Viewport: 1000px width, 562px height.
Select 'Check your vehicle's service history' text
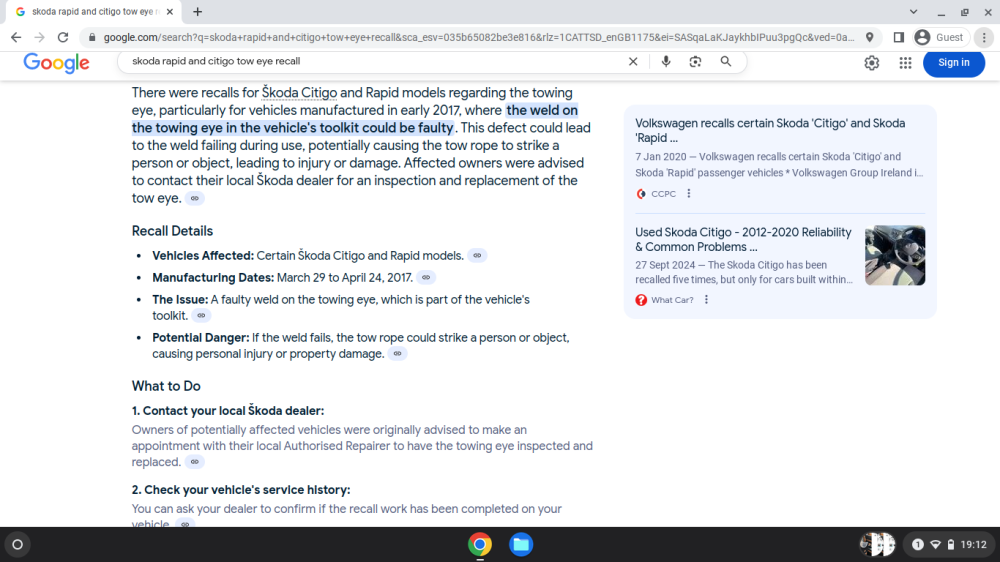coord(247,490)
